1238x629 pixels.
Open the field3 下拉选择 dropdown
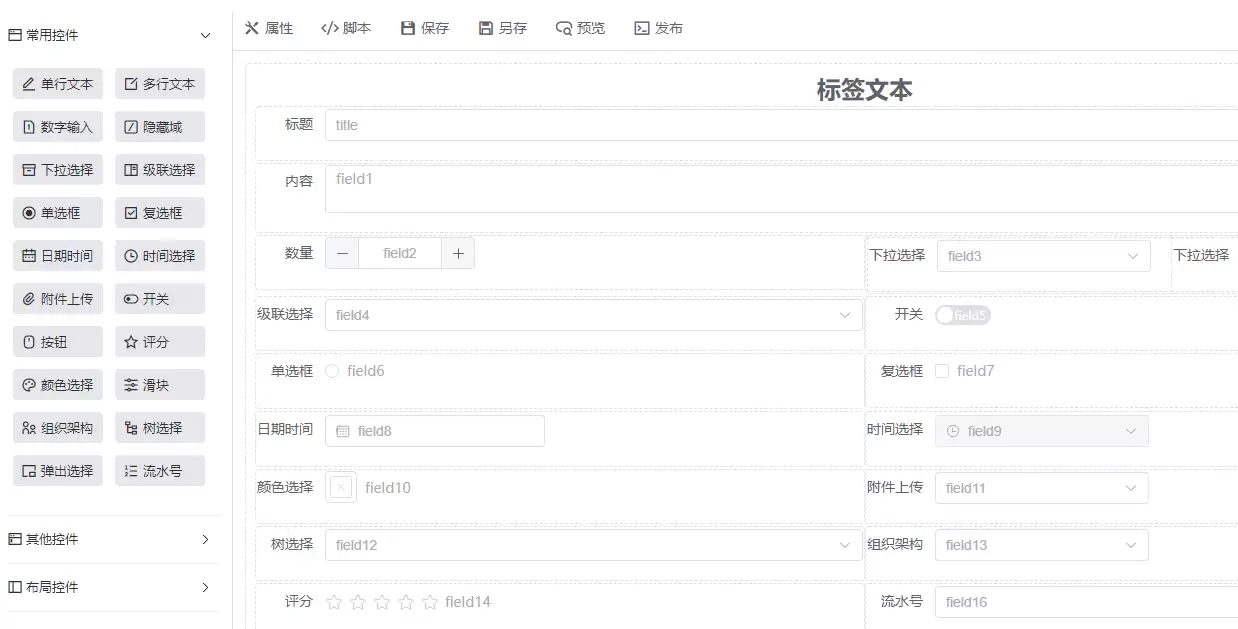pos(1043,256)
